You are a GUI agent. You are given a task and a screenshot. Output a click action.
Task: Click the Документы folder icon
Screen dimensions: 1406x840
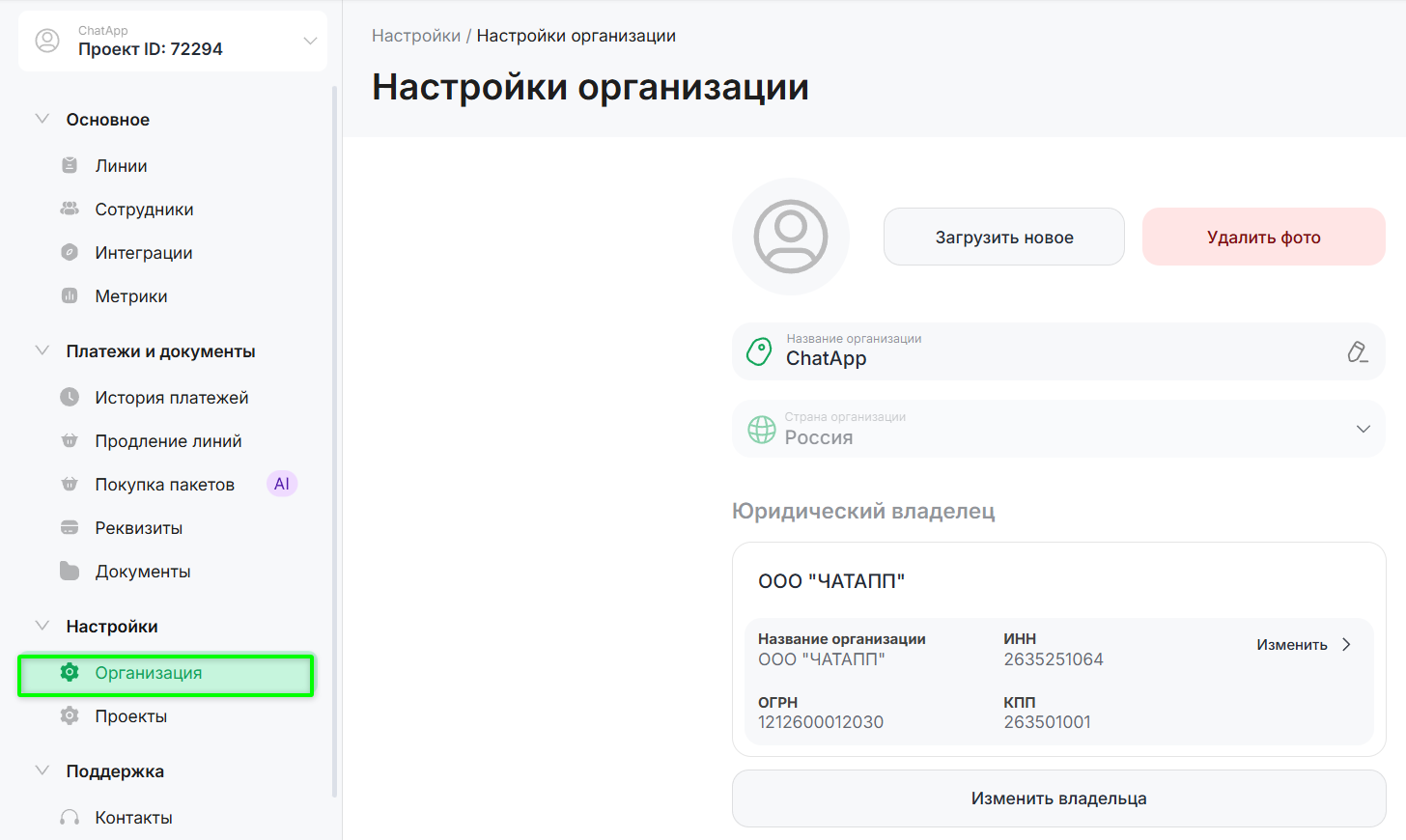point(70,572)
